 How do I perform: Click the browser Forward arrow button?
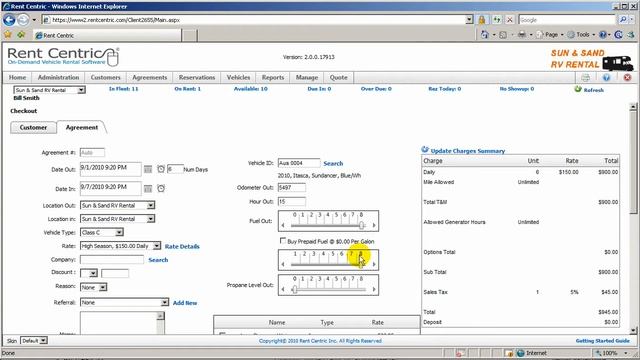(x=23, y=20)
